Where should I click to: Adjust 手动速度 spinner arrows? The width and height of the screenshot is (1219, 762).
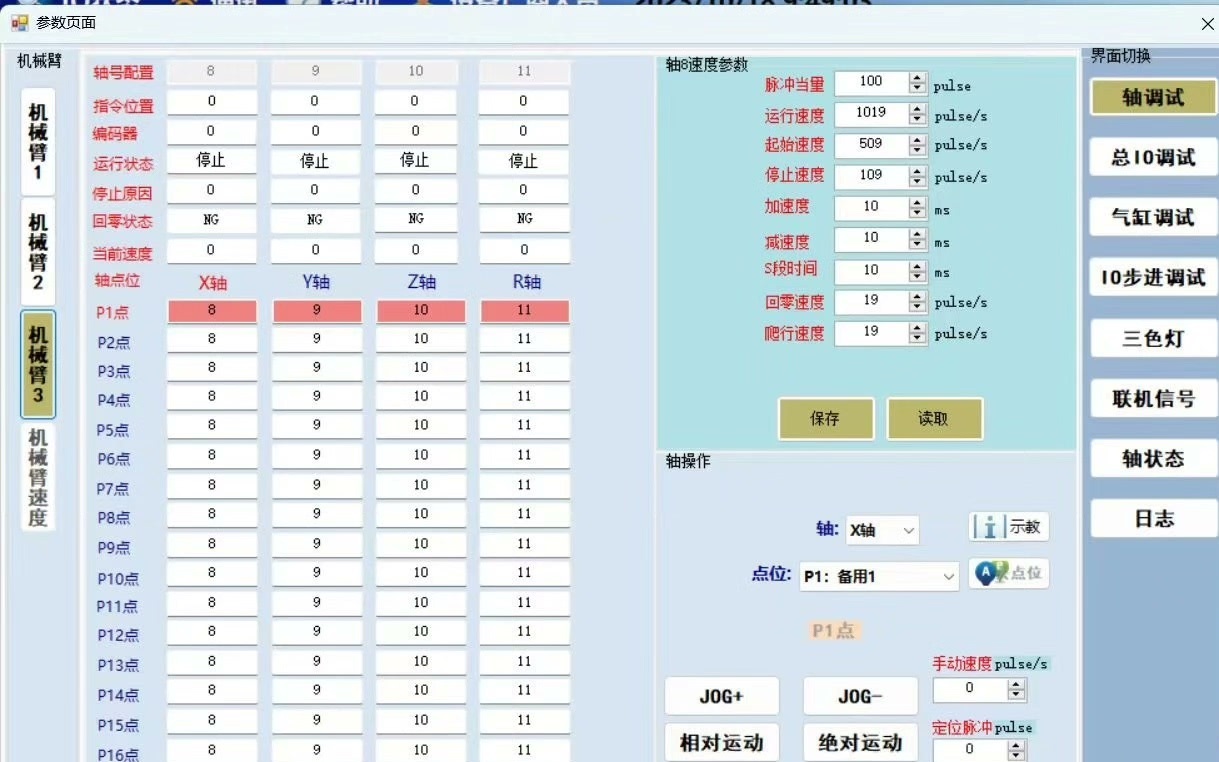coord(1017,689)
